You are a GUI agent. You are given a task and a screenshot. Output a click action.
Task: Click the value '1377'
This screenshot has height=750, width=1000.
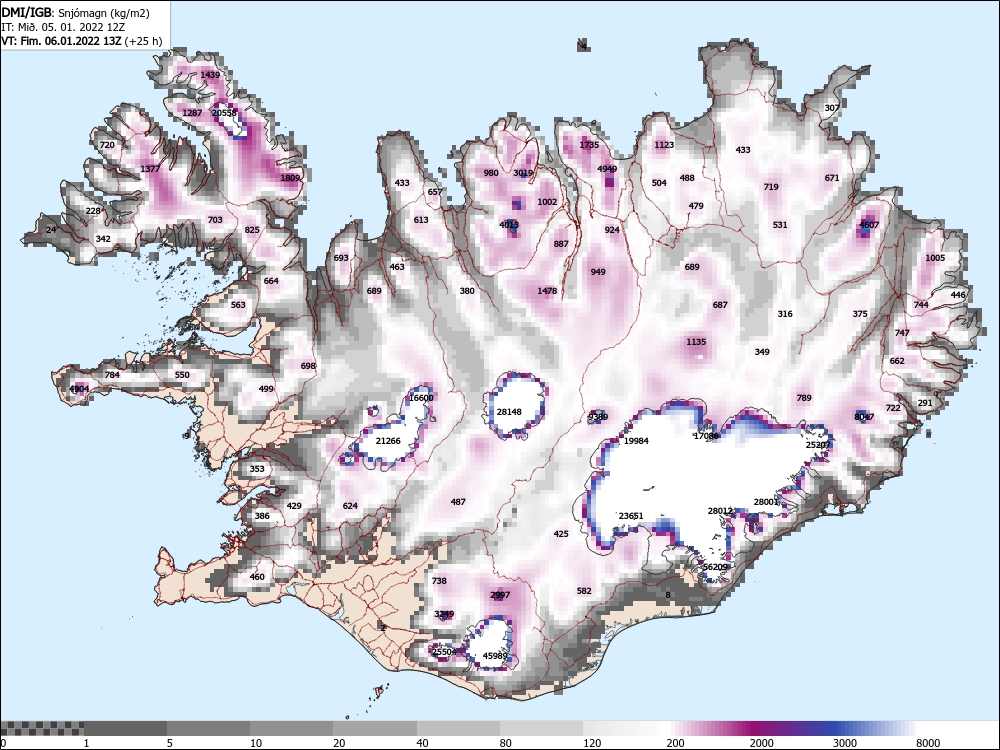point(150,169)
